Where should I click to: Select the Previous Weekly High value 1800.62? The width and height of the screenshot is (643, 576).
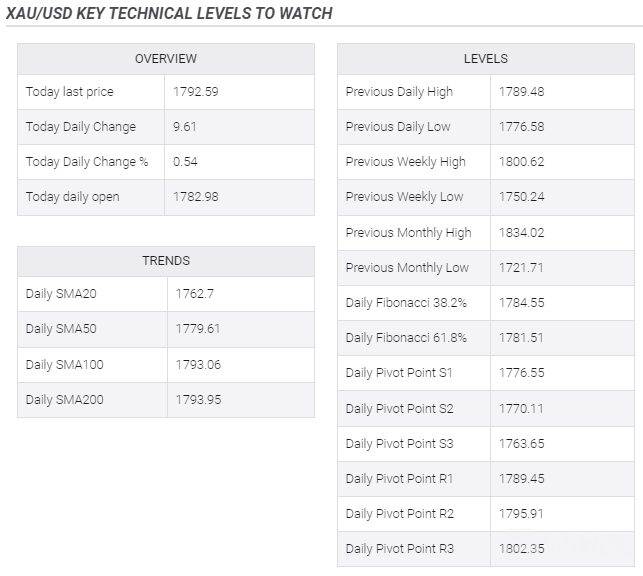521,162
